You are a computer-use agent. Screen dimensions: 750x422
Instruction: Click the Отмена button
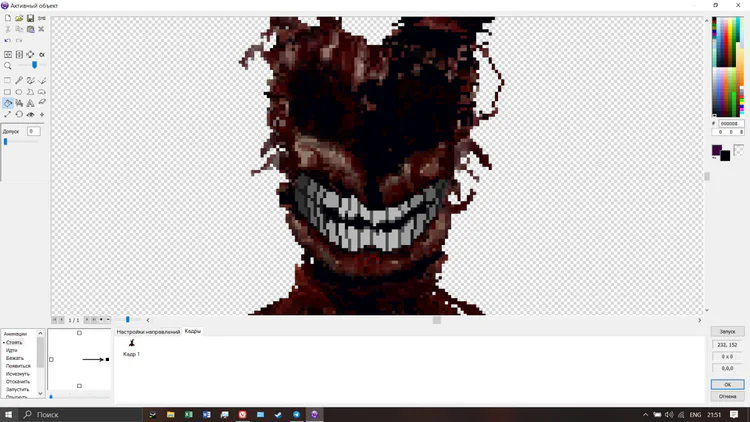(x=727, y=397)
